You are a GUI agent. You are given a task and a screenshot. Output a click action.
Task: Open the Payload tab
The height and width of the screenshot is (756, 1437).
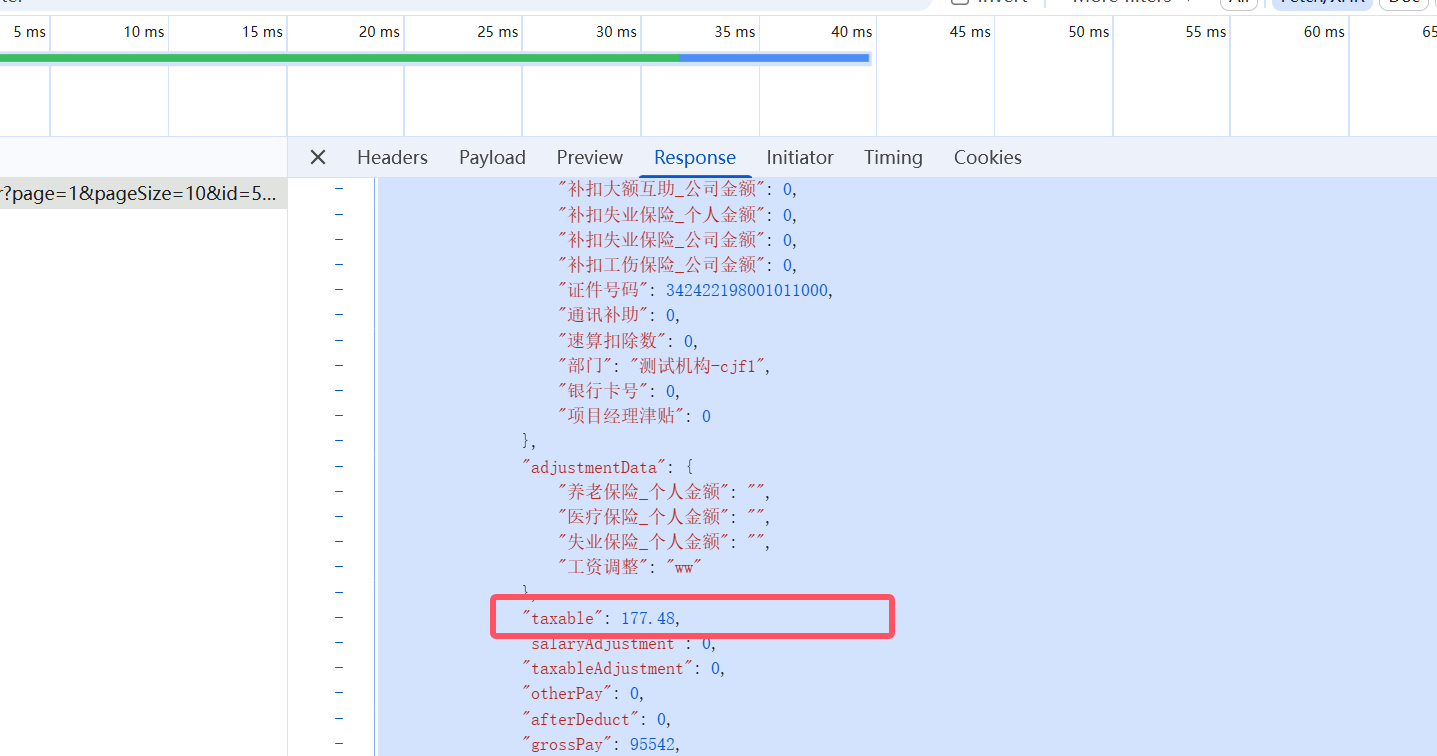pyautogui.click(x=492, y=157)
